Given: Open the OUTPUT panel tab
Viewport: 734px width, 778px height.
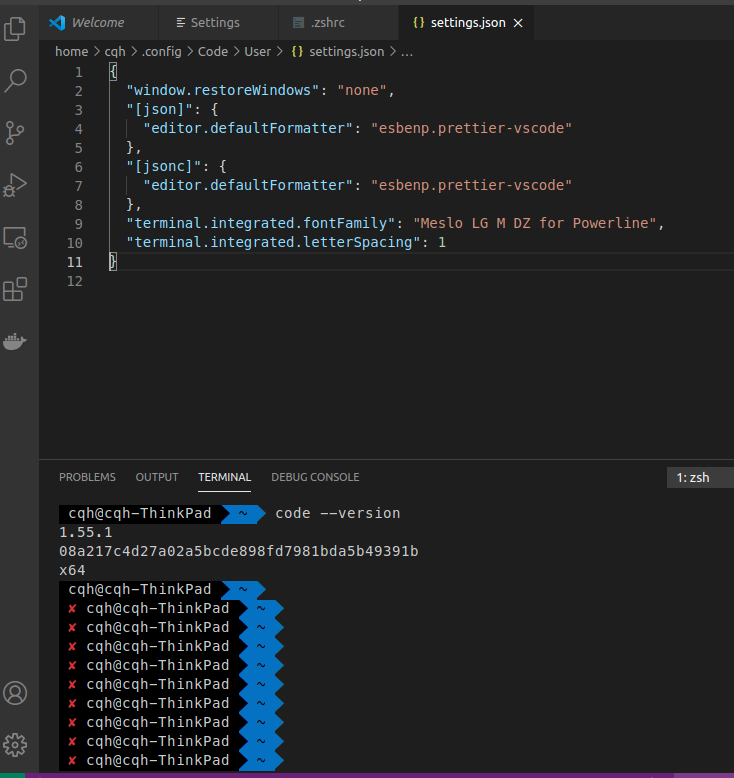Looking at the screenshot, I should tap(157, 477).
